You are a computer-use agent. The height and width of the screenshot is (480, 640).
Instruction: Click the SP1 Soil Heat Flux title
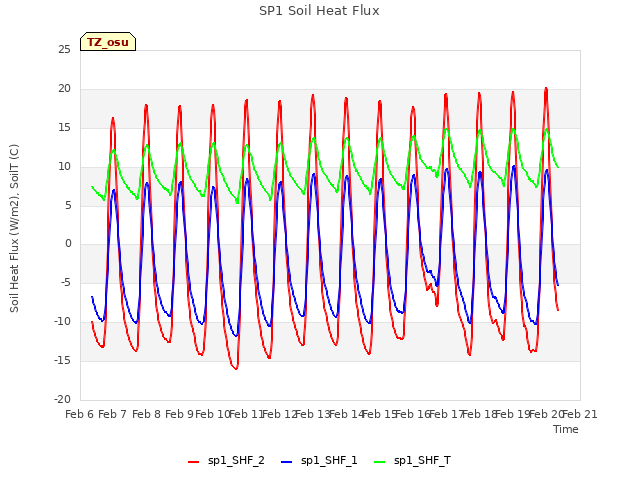point(319,11)
